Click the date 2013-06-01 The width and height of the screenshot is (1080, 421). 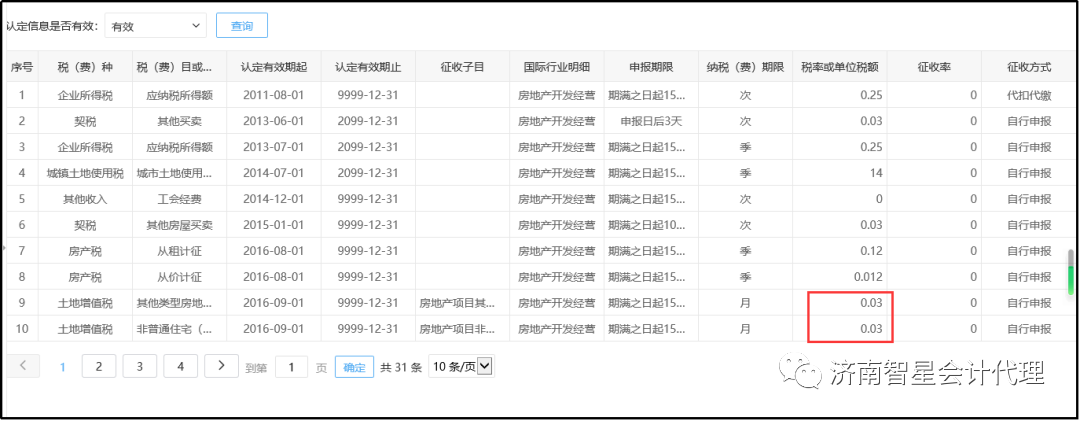click(x=273, y=121)
